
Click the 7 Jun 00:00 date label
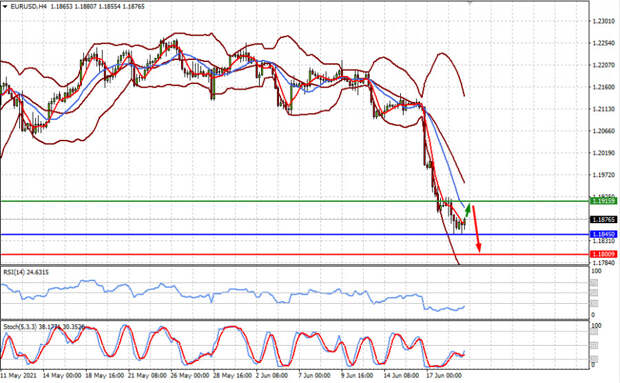coord(315,375)
